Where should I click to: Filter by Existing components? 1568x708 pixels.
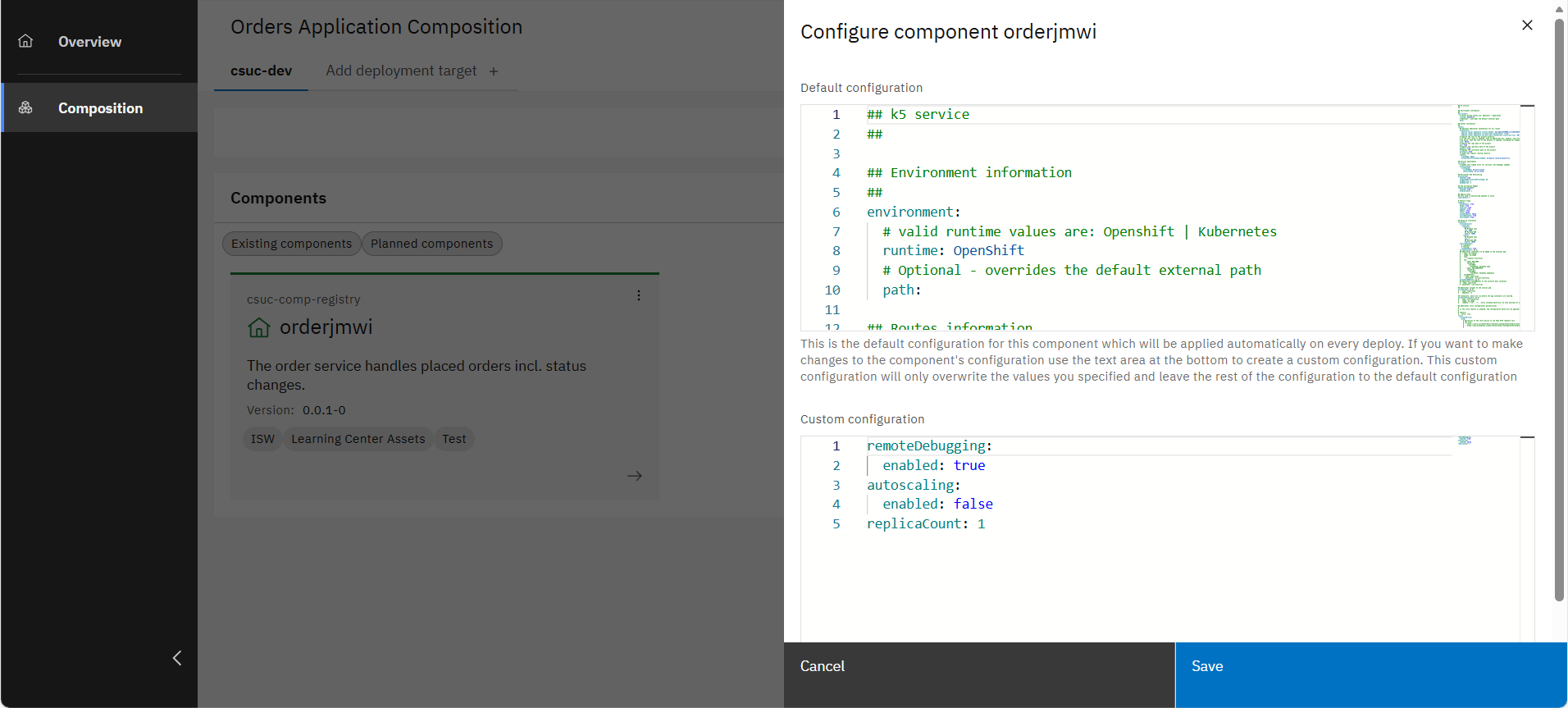291,244
